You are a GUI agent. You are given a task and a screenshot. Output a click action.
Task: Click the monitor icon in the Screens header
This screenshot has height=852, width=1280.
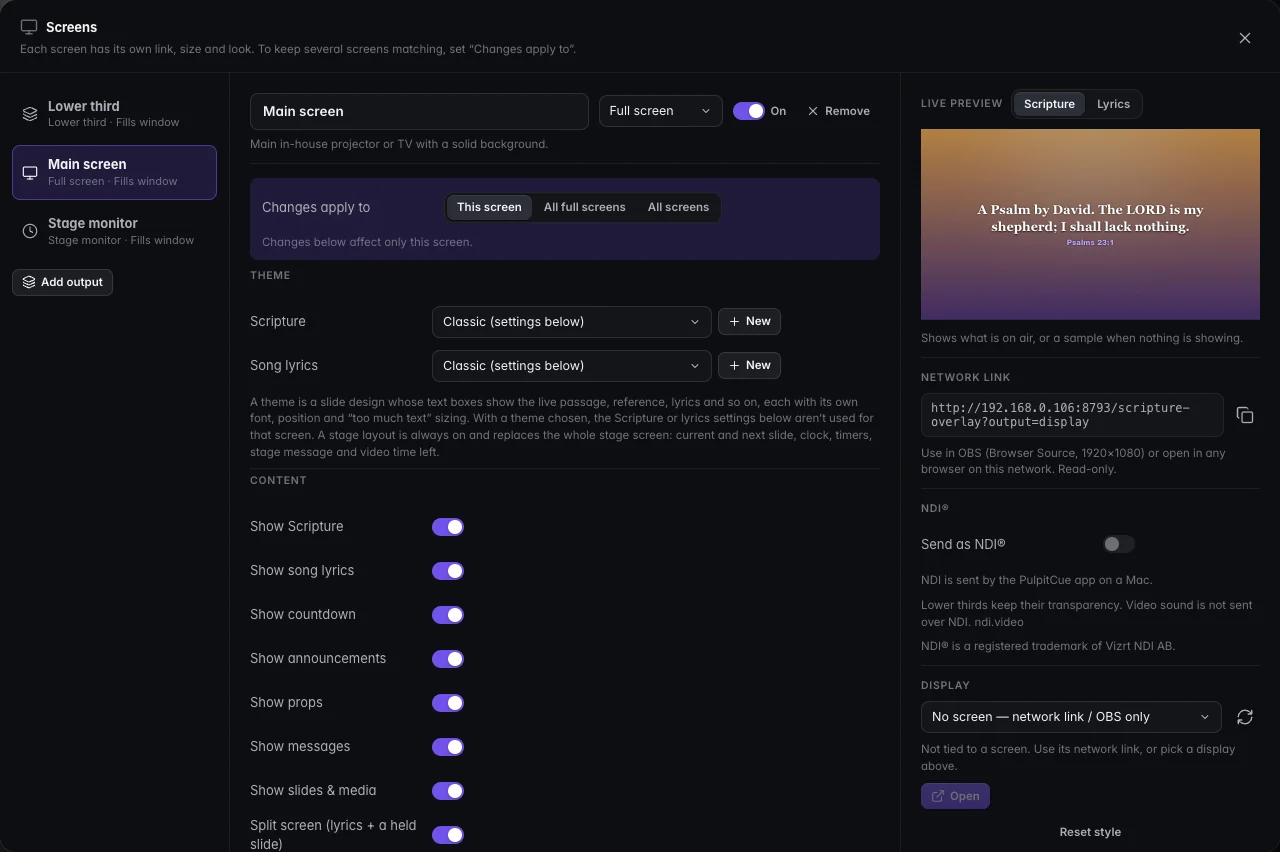click(x=29, y=27)
